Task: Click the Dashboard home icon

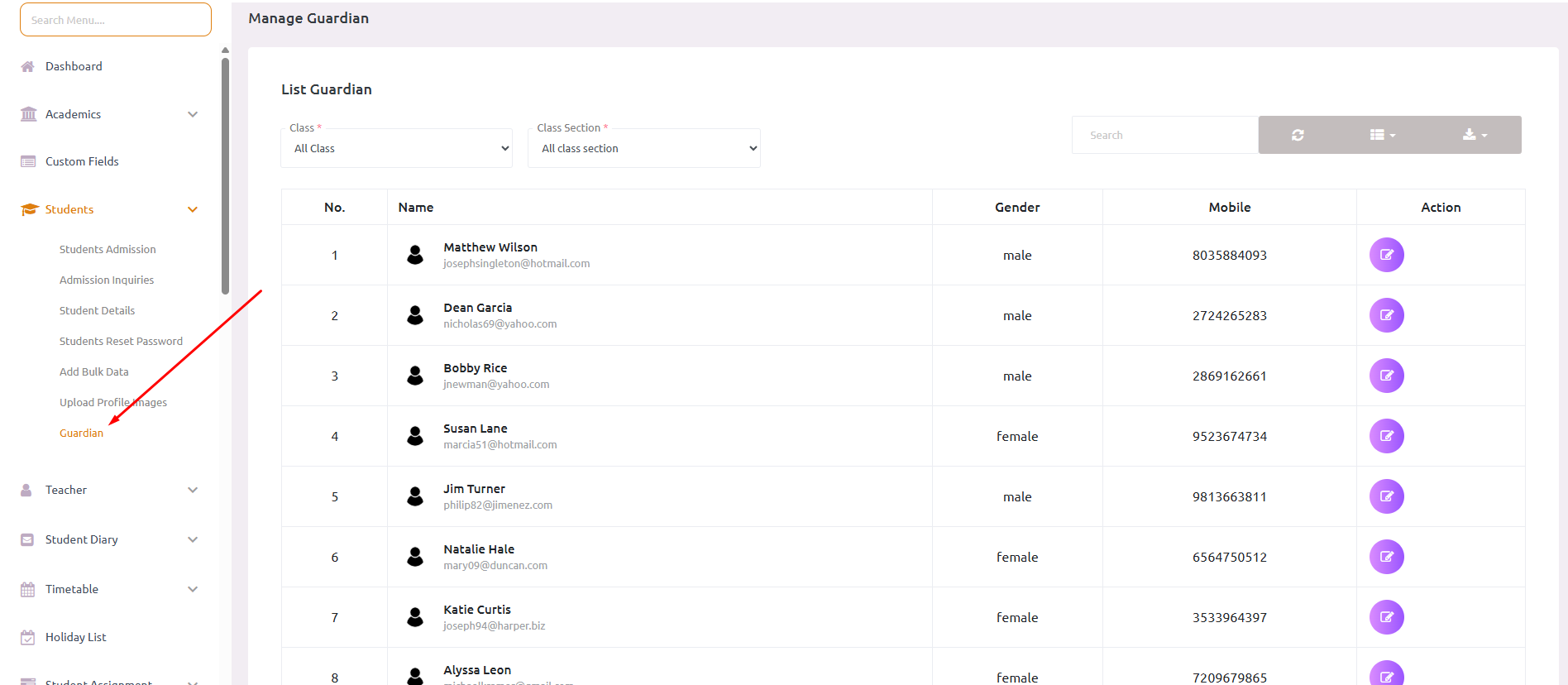Action: click(28, 66)
